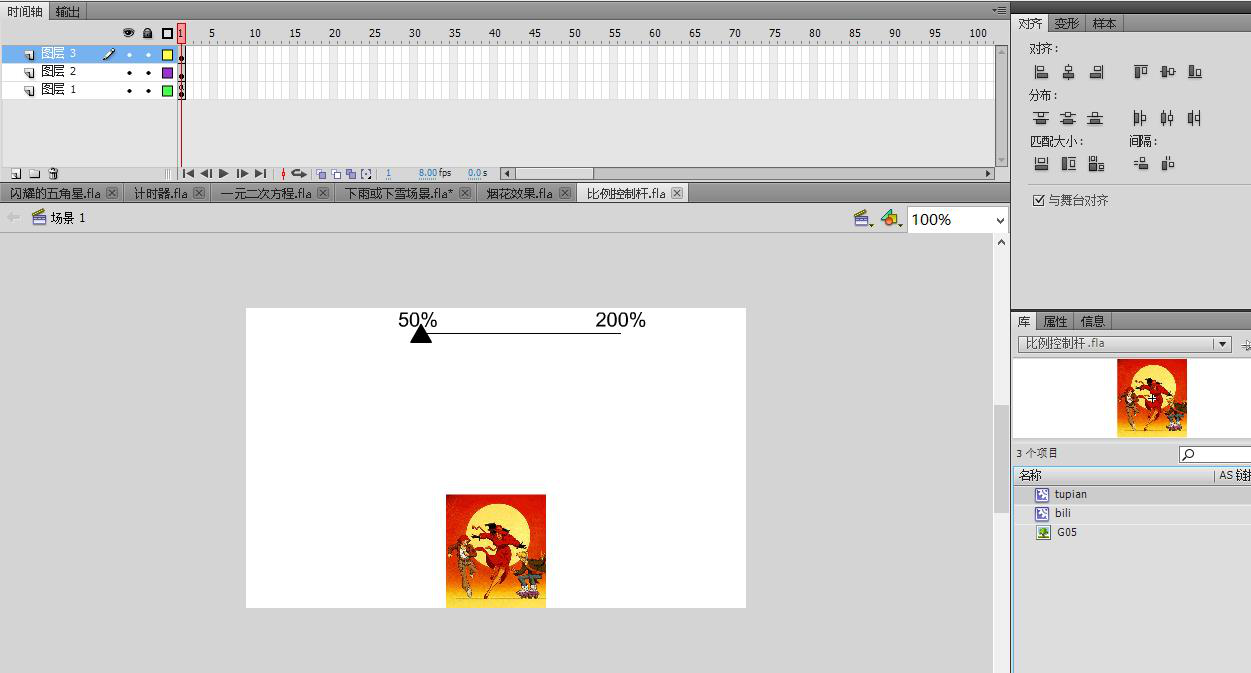The width and height of the screenshot is (1251, 673).
Task: Click the Match height icon
Action: 1068,164
